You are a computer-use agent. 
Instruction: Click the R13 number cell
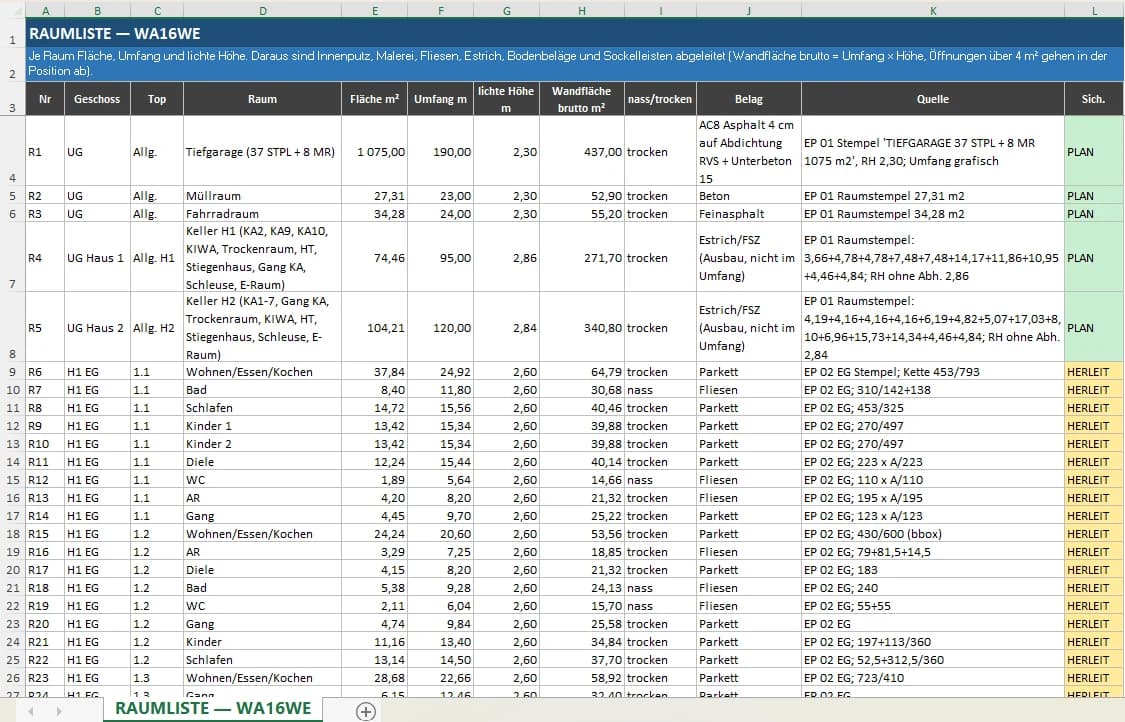click(45, 498)
